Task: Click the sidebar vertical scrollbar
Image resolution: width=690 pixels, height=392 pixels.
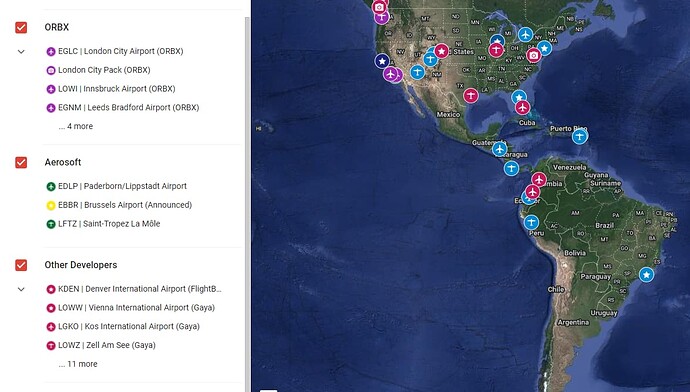Action: [247, 202]
